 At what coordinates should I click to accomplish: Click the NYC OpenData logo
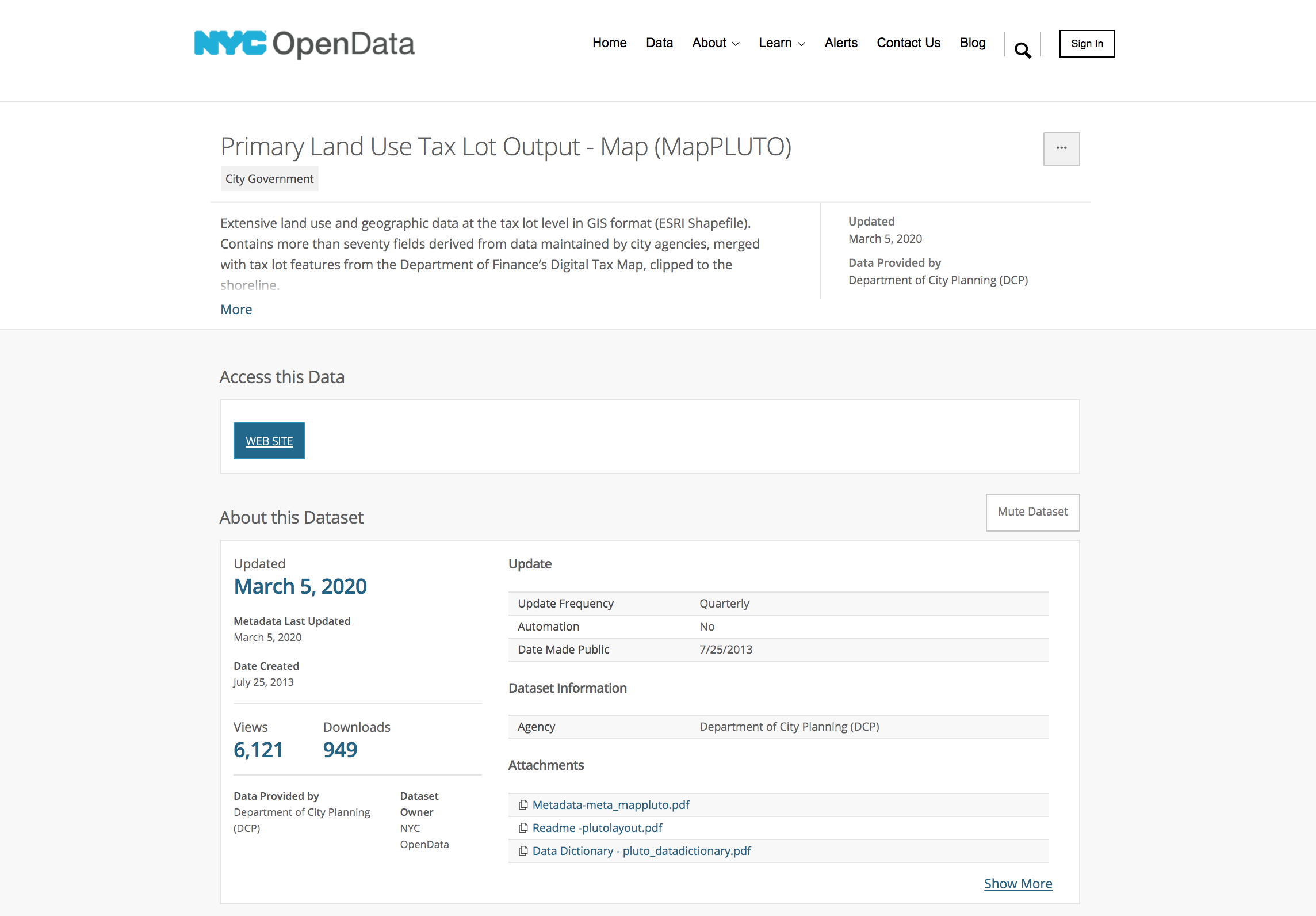coord(304,44)
